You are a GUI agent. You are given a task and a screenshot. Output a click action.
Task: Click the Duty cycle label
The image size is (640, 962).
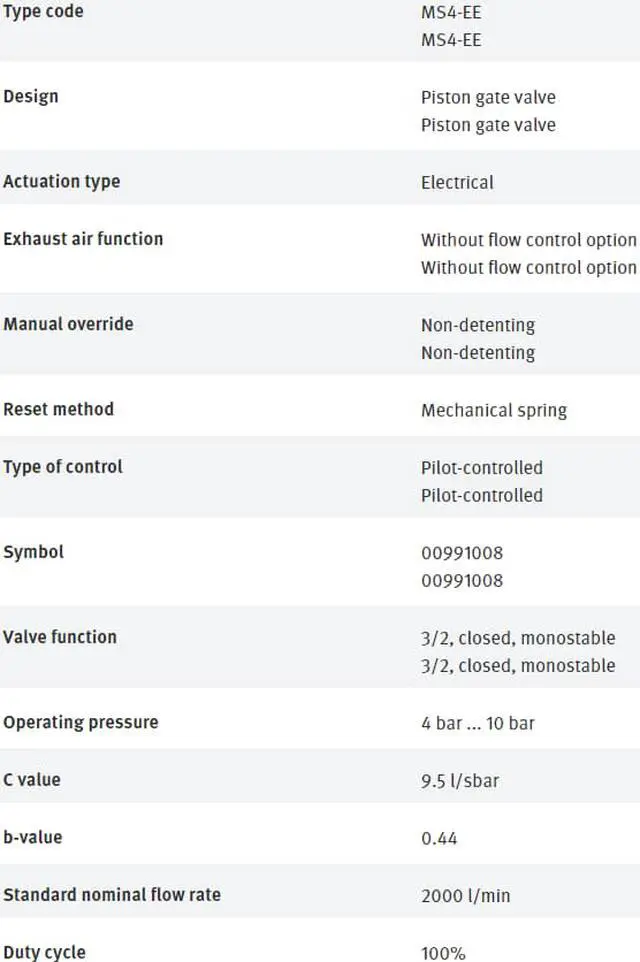tap(44, 952)
